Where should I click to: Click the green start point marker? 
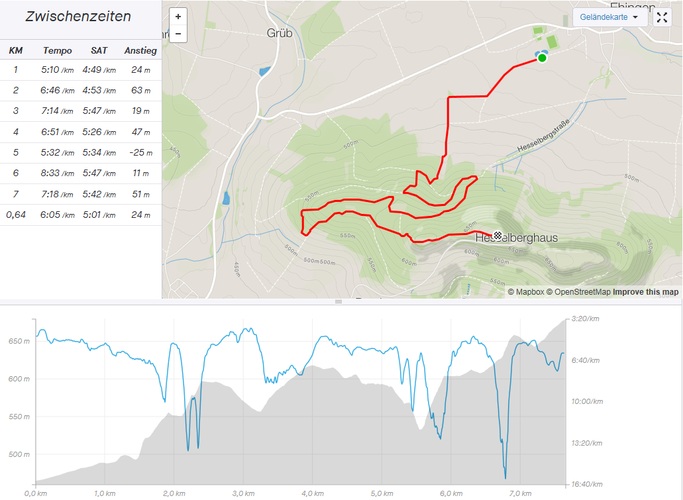(x=542, y=58)
